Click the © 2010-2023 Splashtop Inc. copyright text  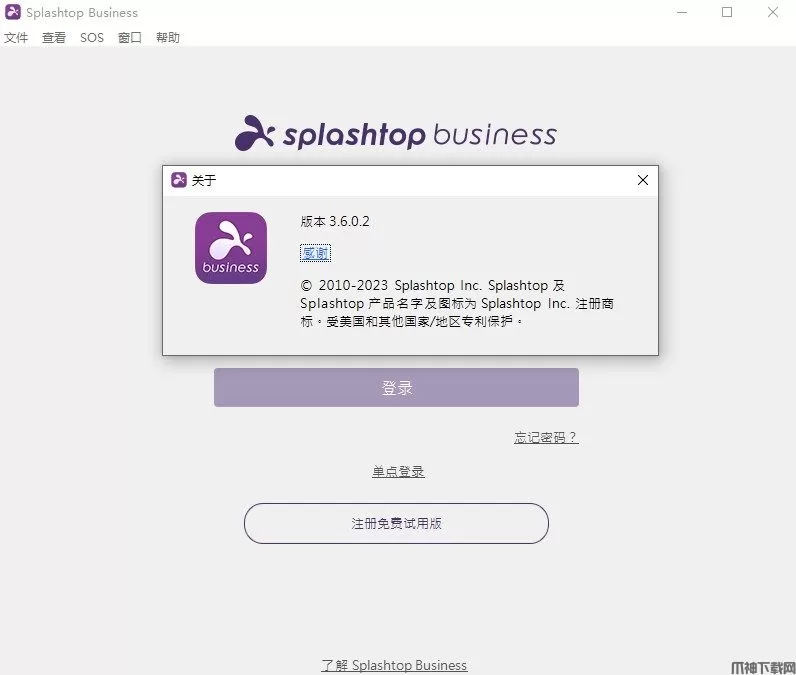click(457, 303)
